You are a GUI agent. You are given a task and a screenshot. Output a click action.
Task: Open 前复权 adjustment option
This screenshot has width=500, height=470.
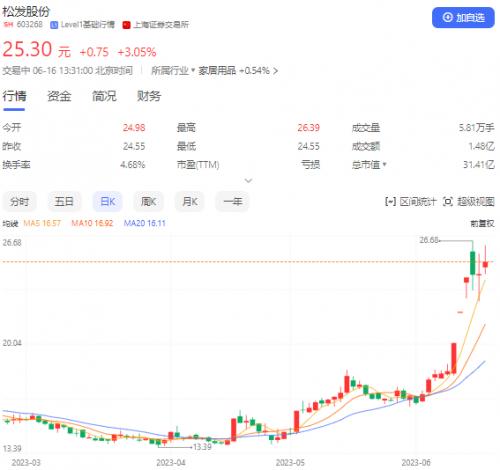482,223
